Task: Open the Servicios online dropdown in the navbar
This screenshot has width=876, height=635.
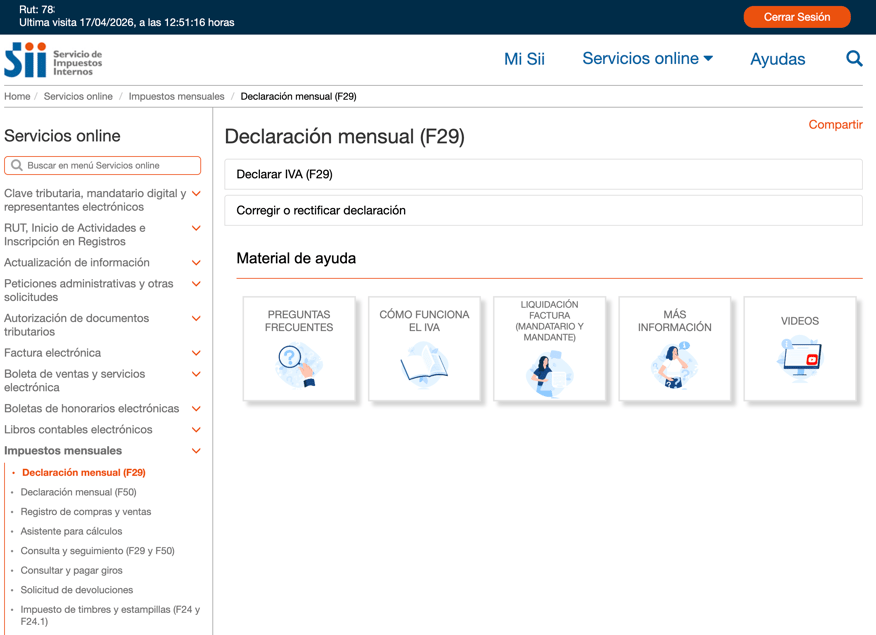Action: pos(647,59)
